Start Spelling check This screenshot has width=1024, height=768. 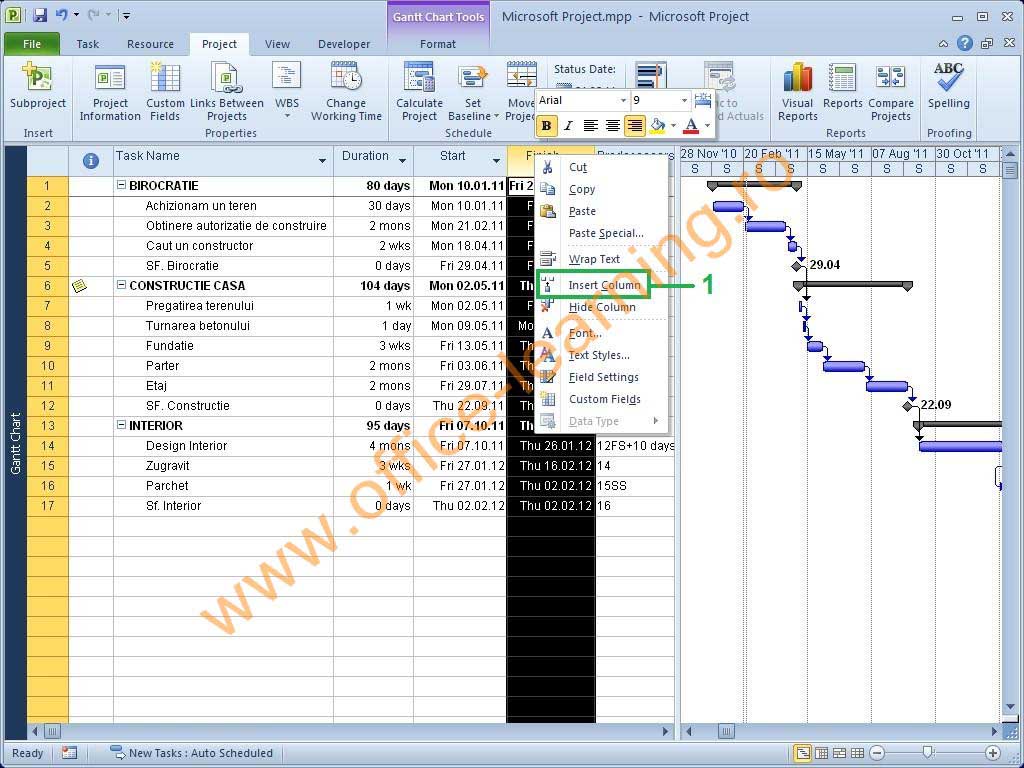tap(948, 86)
